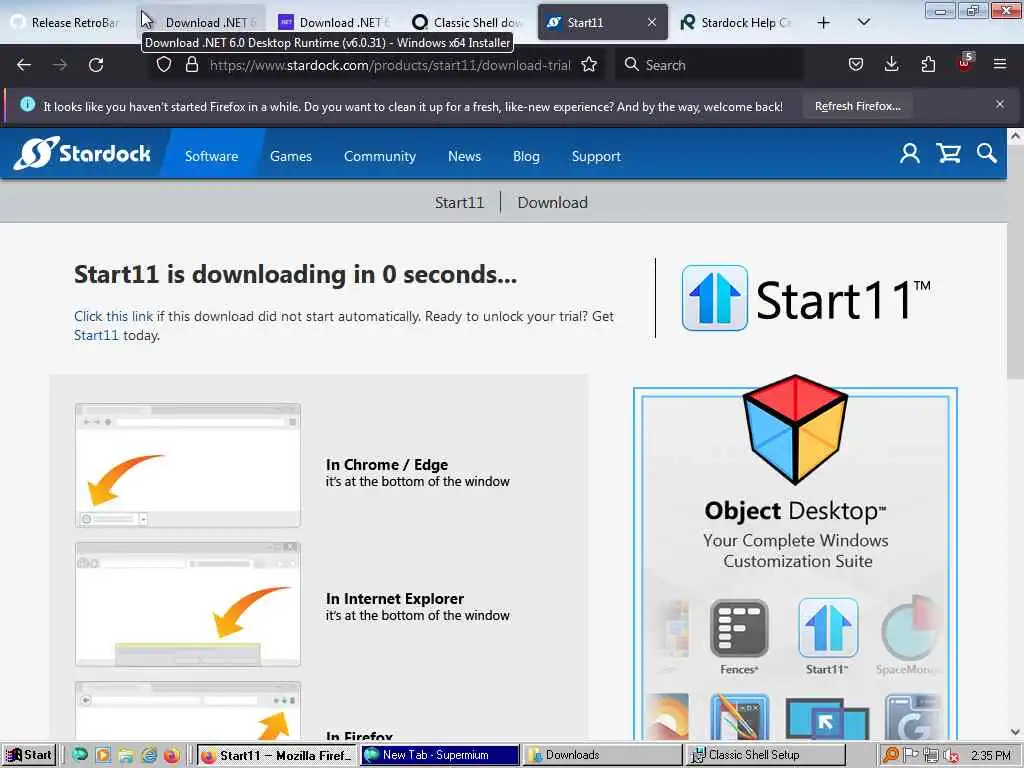Viewport: 1024px width, 768px height.
Task: Click the Start11 product logo
Action: click(x=807, y=298)
